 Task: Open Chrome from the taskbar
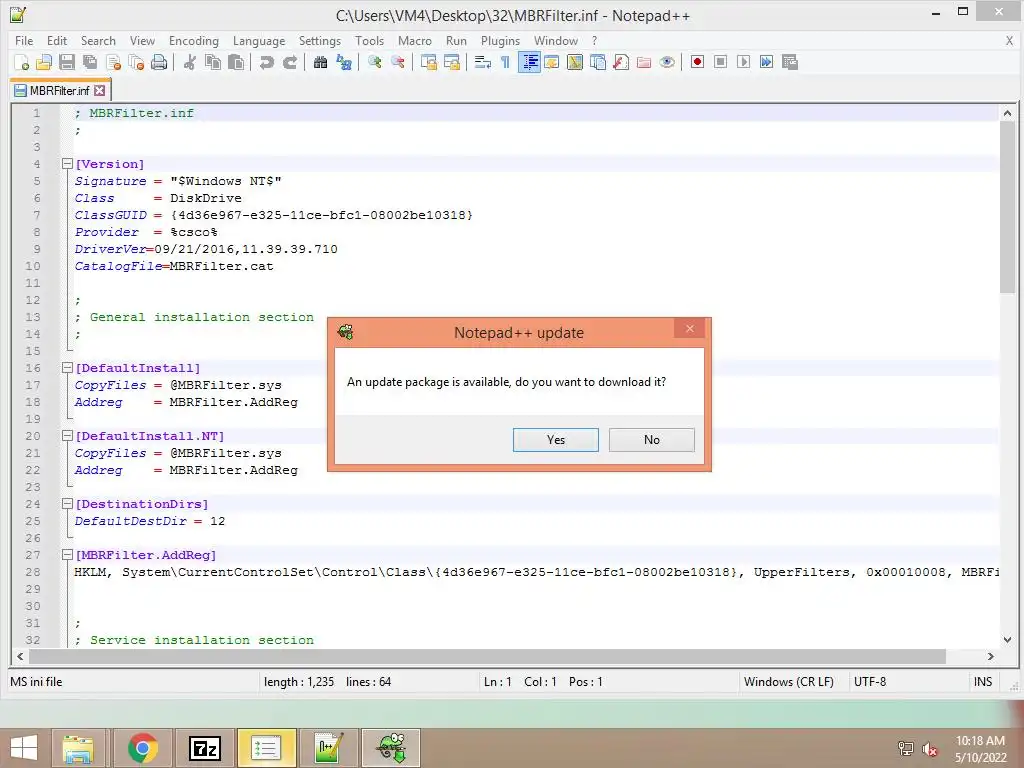(x=142, y=748)
